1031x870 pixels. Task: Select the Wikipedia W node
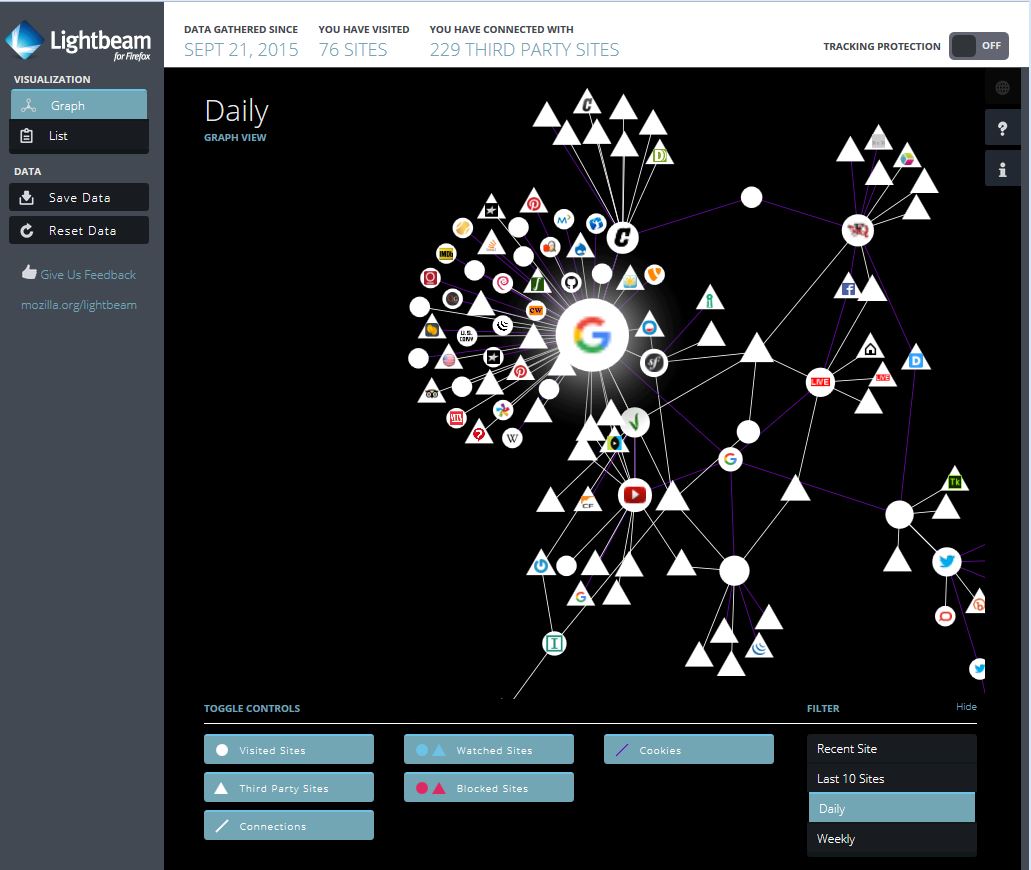coord(512,438)
